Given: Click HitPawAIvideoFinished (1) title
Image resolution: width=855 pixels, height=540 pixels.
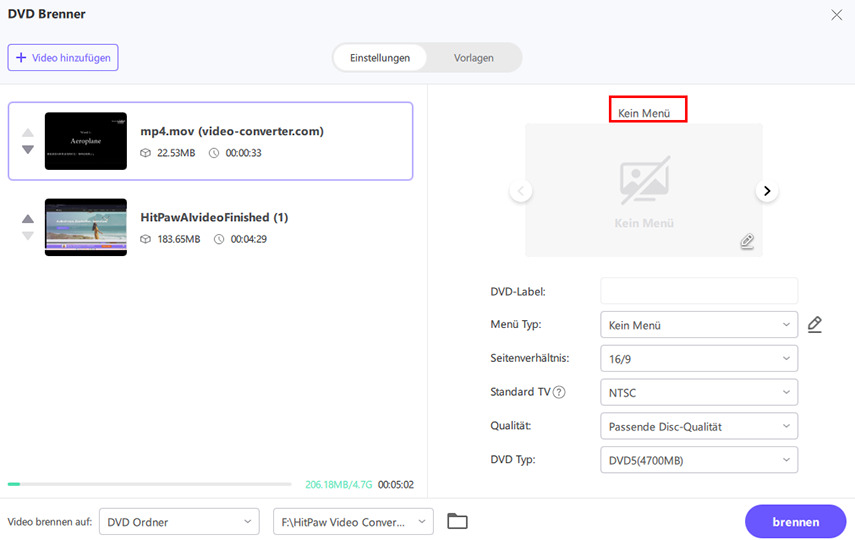Looking at the screenshot, I should point(214,217).
